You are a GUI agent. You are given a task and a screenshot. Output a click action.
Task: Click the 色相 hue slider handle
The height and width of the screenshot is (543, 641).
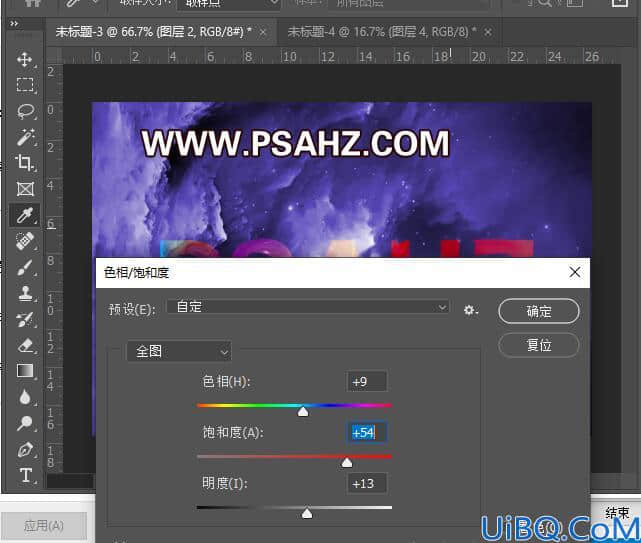(x=303, y=411)
